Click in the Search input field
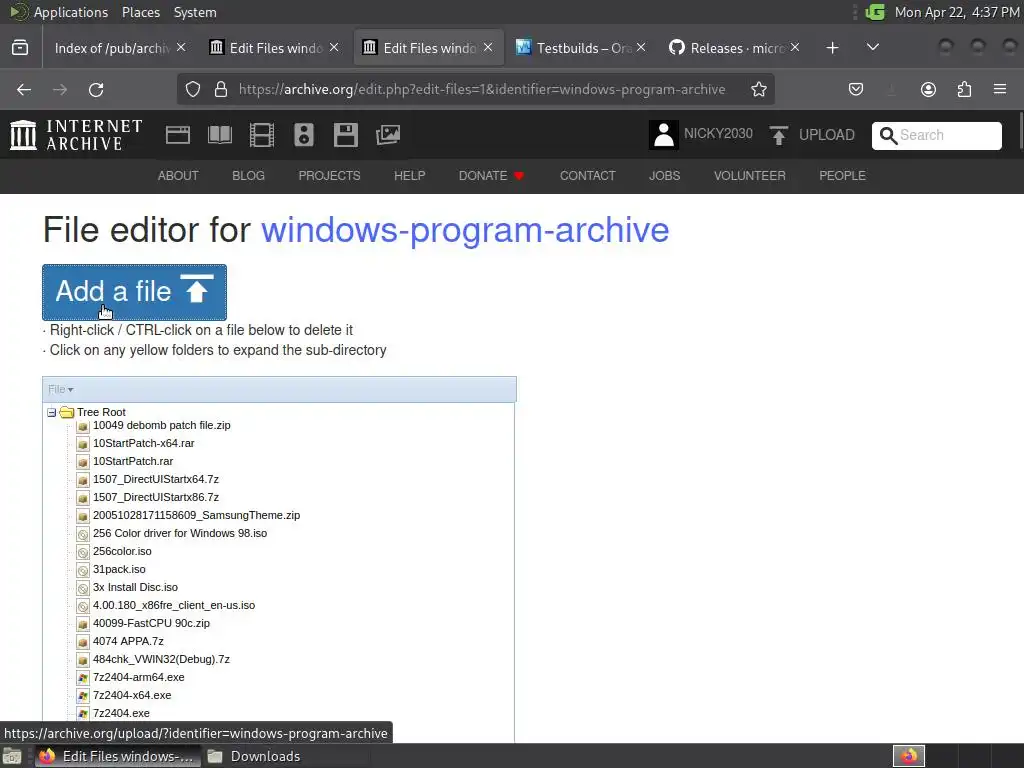 click(936, 135)
